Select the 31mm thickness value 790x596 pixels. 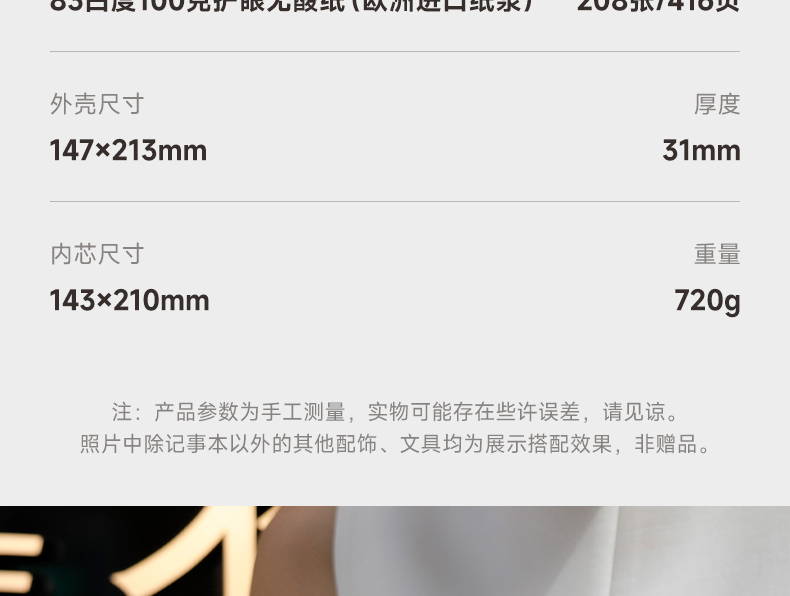coord(701,150)
